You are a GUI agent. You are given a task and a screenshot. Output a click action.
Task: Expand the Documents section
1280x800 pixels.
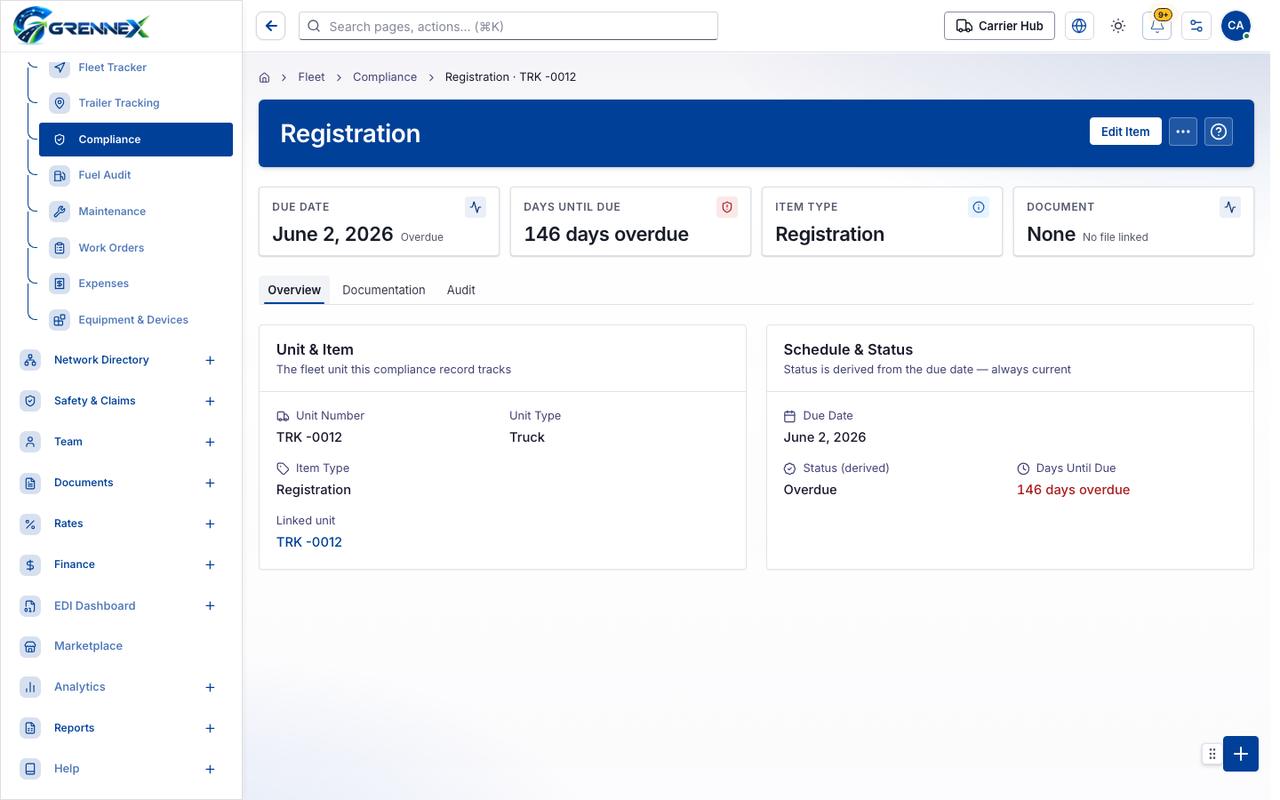click(210, 483)
